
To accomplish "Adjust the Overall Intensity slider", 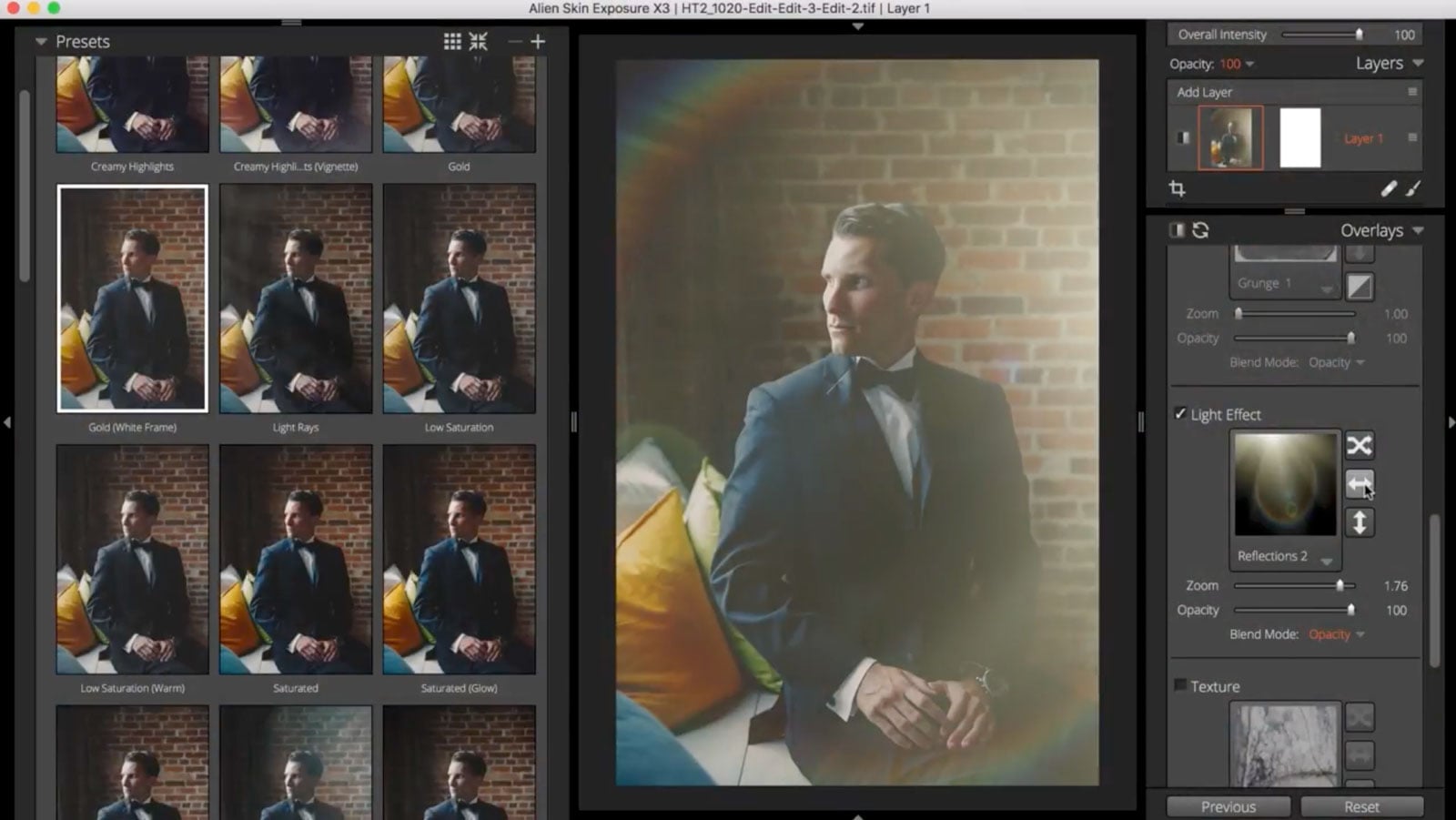I will coord(1359,35).
